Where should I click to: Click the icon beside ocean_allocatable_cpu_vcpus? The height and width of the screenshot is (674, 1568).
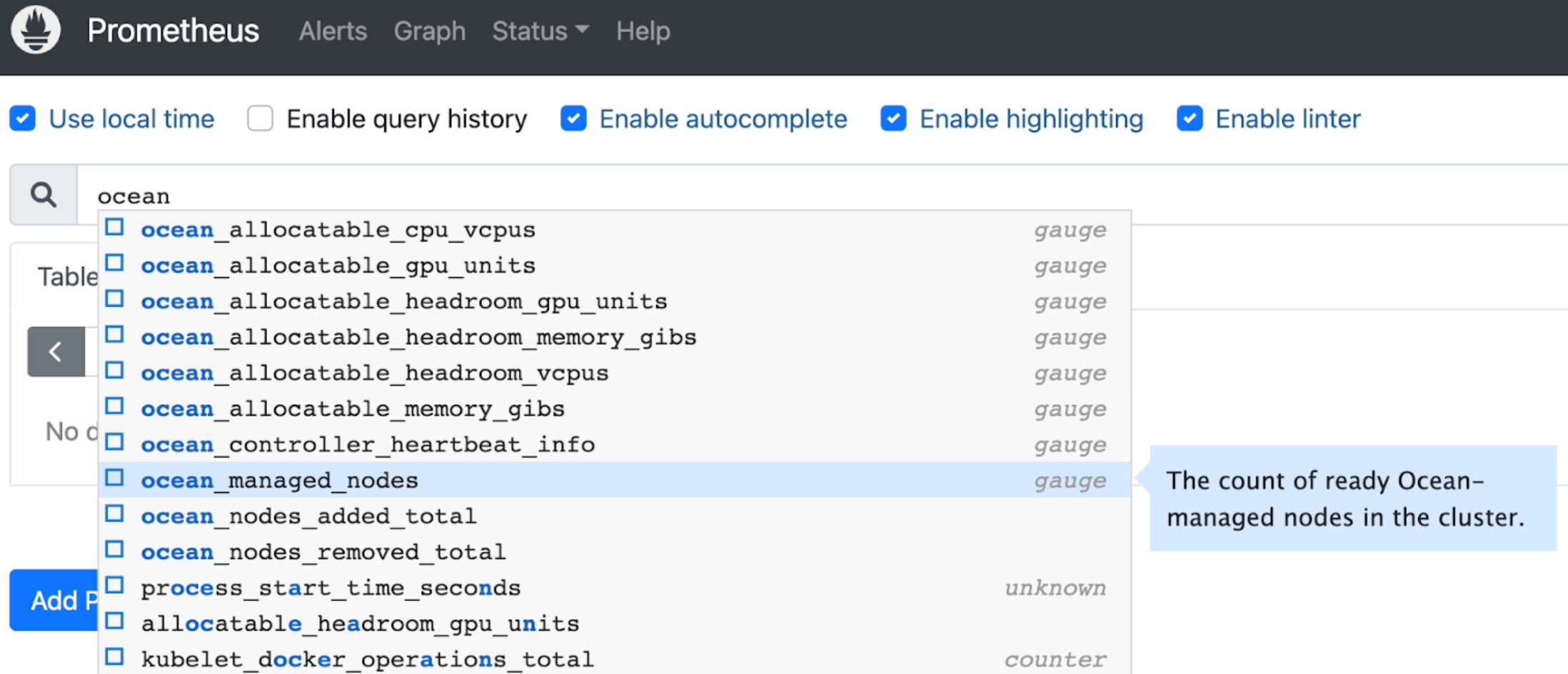(x=115, y=228)
